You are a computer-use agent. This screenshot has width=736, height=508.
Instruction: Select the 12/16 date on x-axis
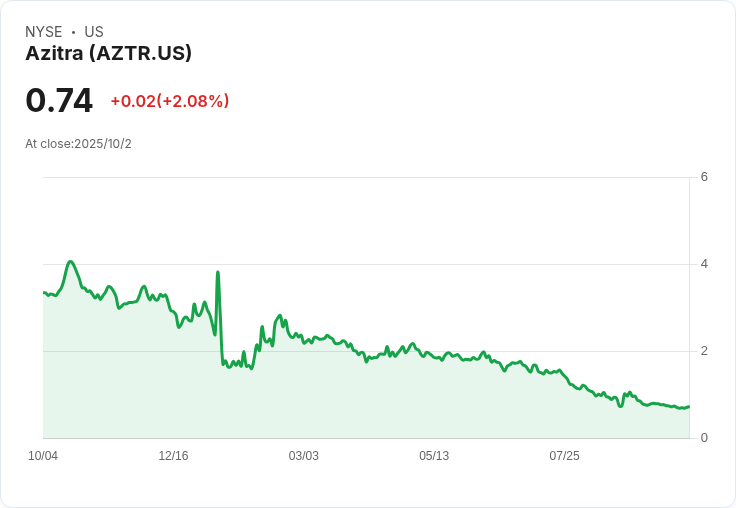pyautogui.click(x=173, y=456)
